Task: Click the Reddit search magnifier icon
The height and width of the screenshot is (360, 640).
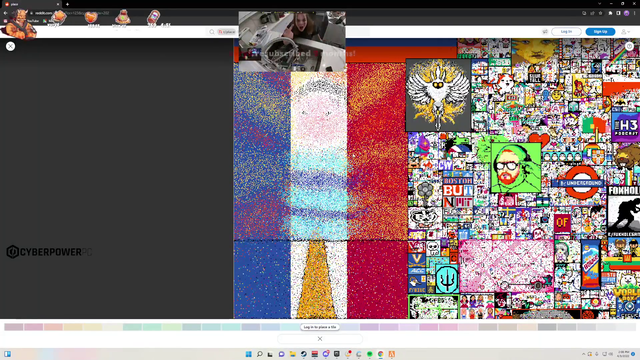Action: click(x=212, y=32)
